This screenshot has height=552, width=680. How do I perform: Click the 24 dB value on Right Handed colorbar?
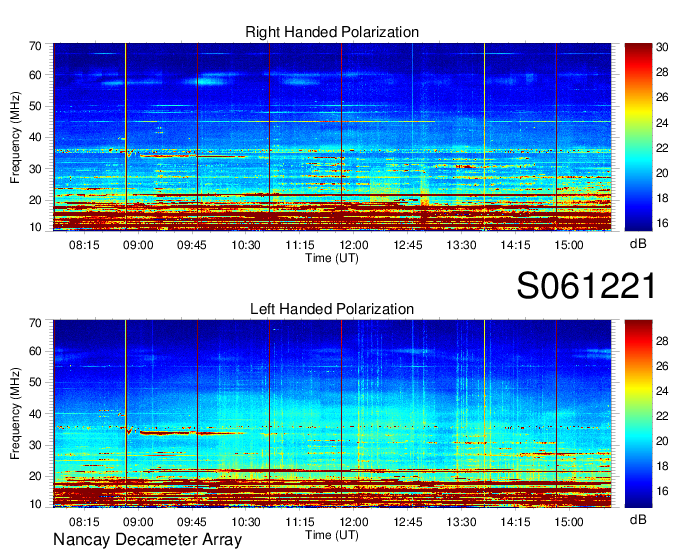point(662,123)
